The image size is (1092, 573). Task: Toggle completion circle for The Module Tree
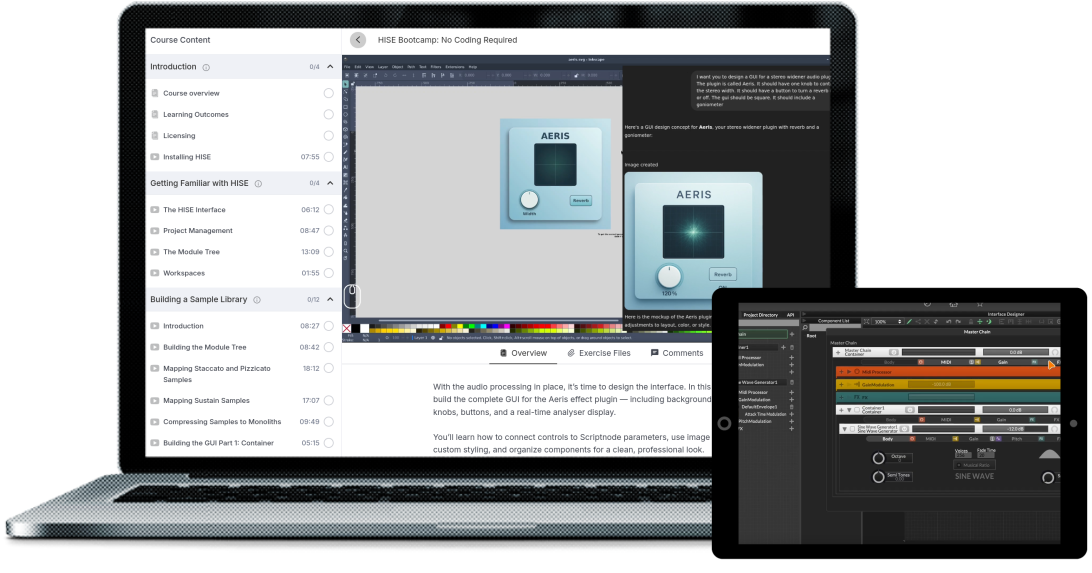[328, 252]
